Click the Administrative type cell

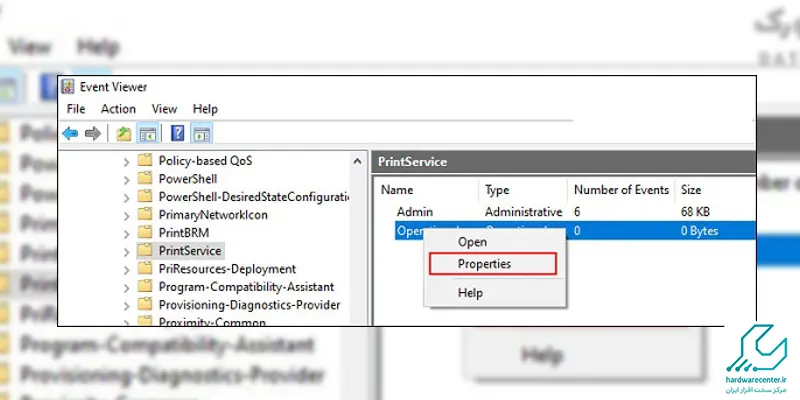tap(523, 212)
